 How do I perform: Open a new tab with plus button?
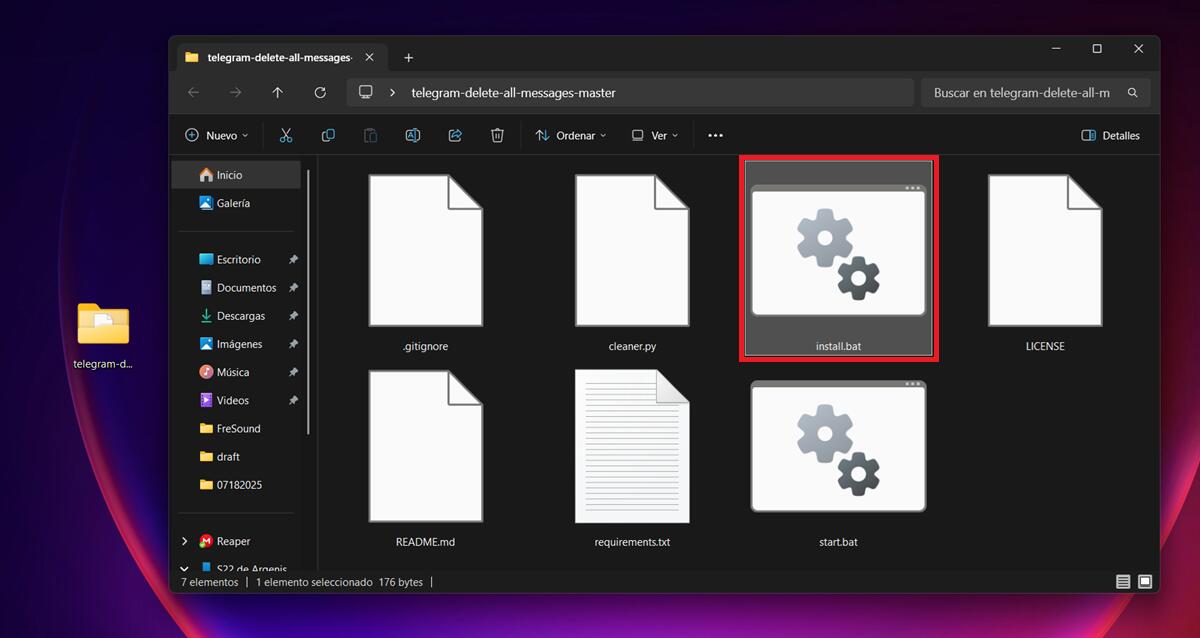[408, 57]
